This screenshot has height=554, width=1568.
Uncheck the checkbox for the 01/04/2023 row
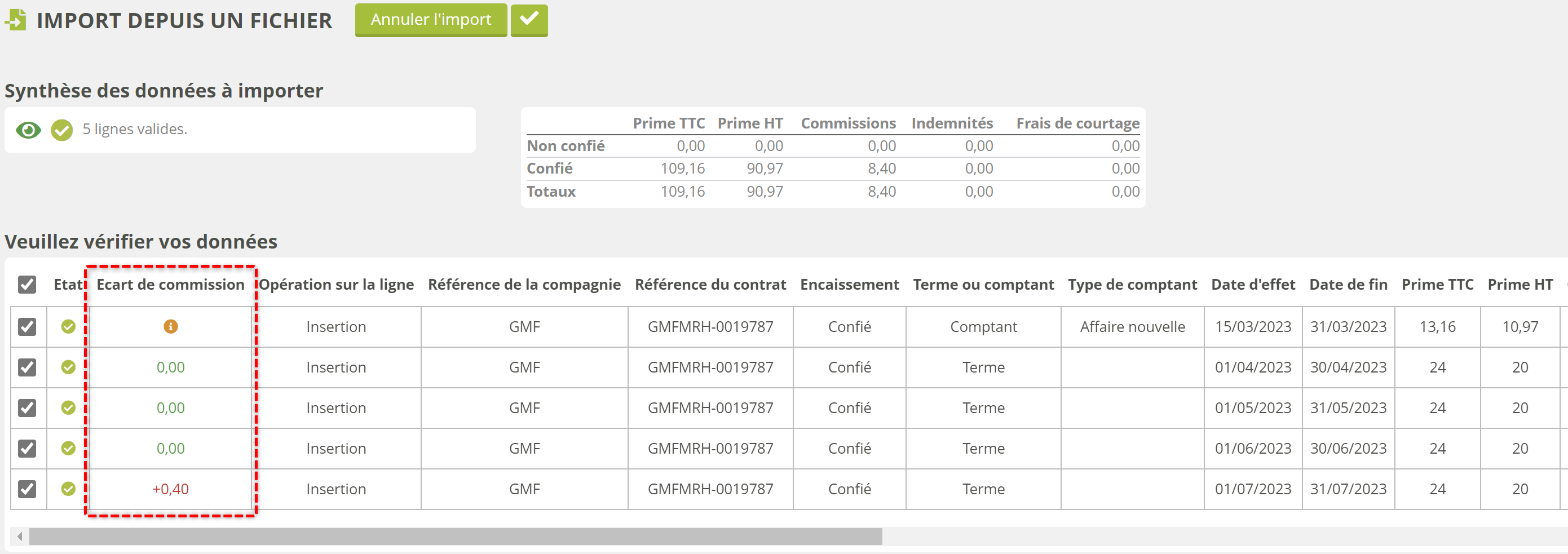[27, 367]
